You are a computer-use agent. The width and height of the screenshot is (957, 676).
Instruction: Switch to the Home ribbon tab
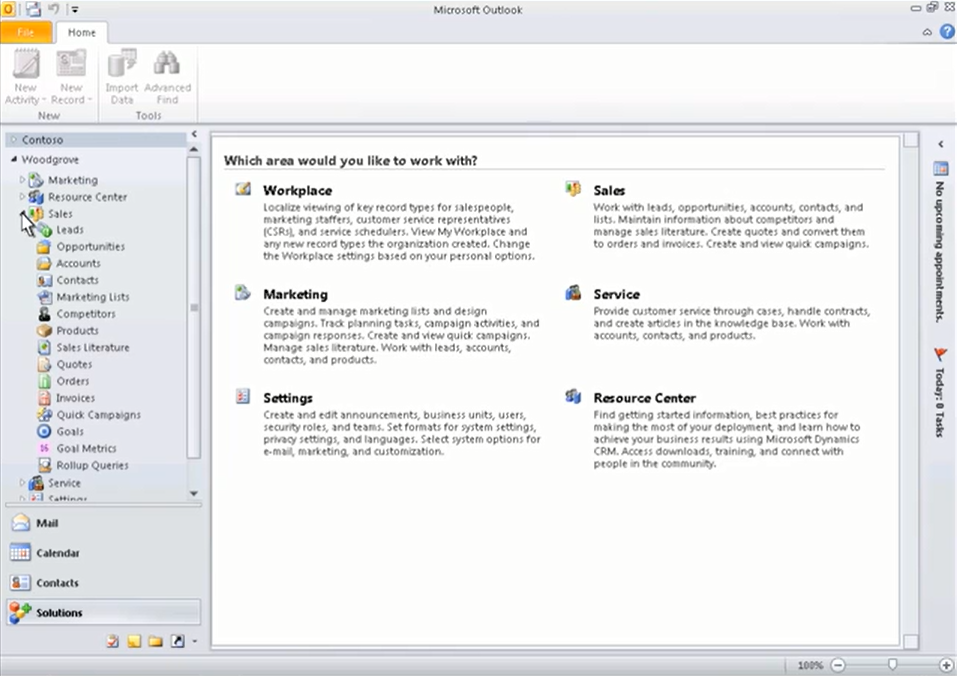point(82,32)
